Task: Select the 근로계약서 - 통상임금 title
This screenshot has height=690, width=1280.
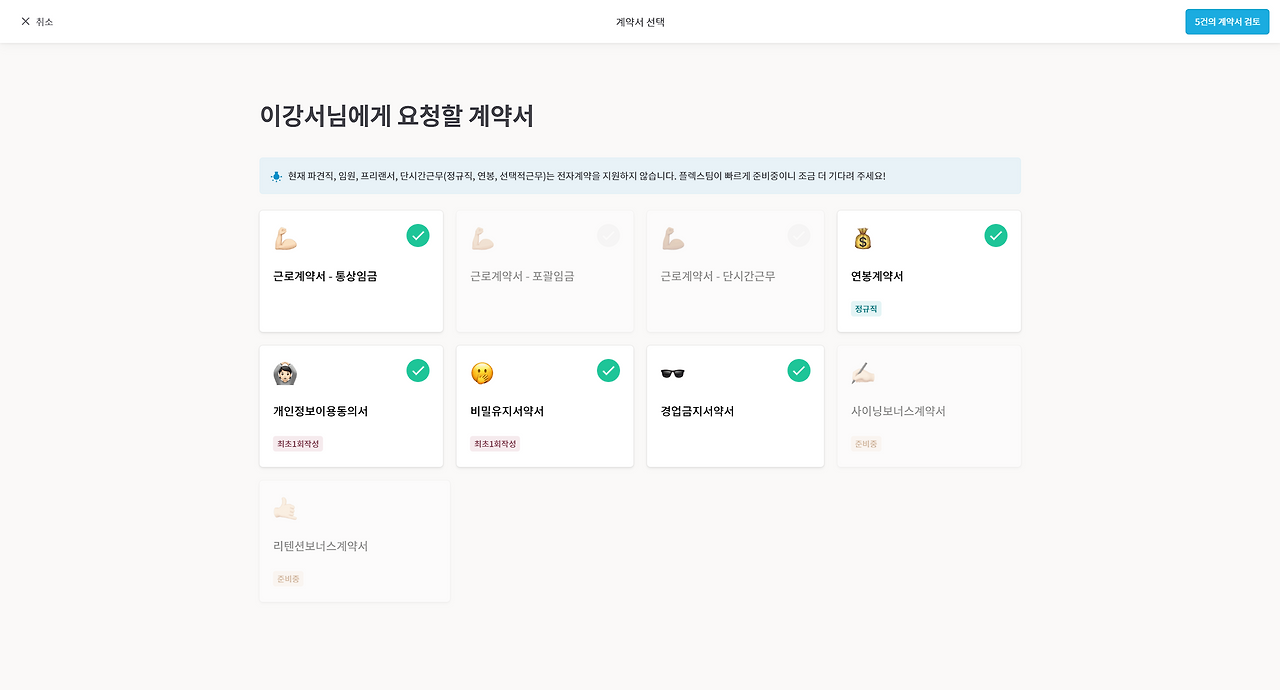Action: [325, 276]
